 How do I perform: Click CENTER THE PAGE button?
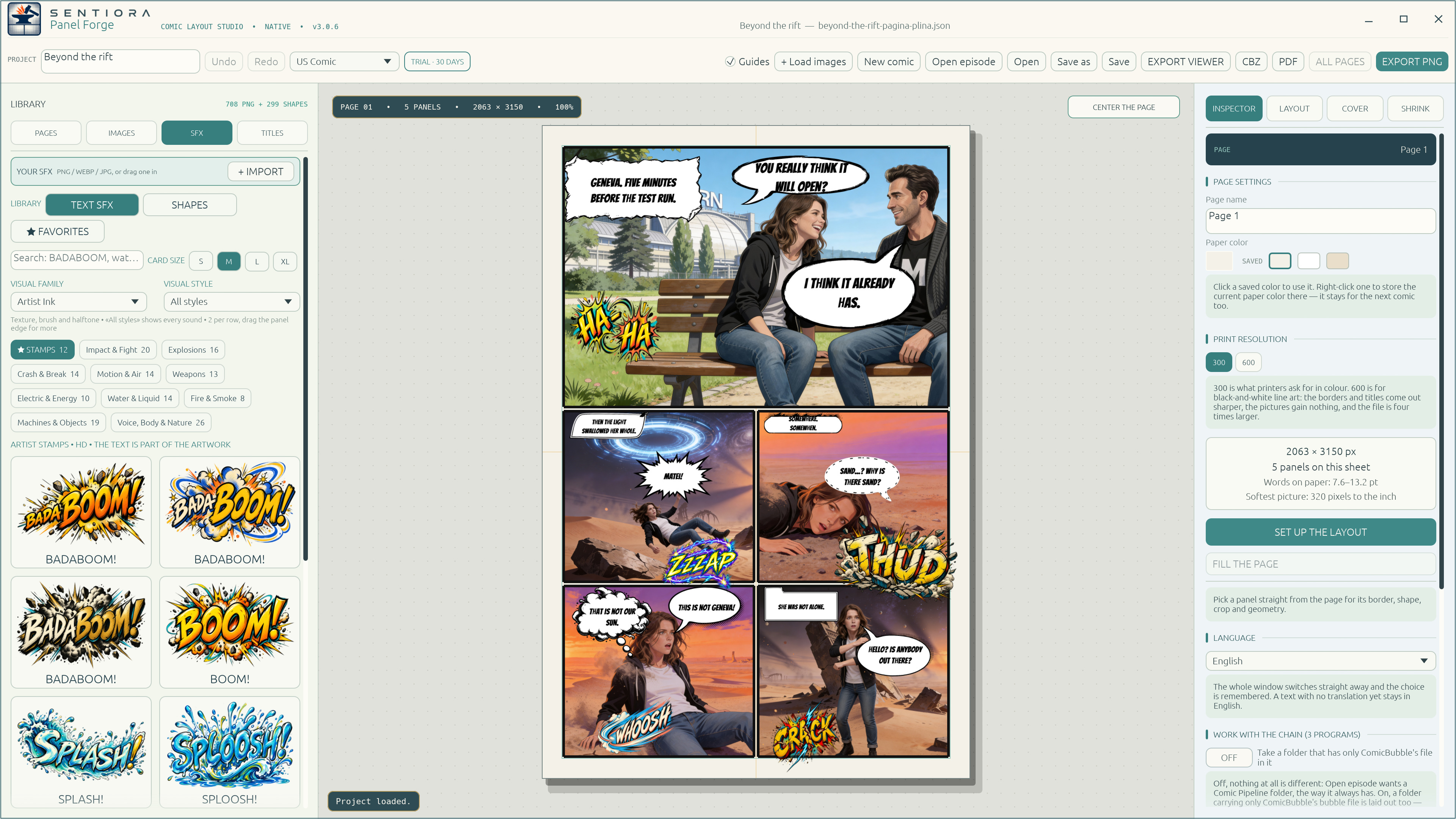(1123, 107)
